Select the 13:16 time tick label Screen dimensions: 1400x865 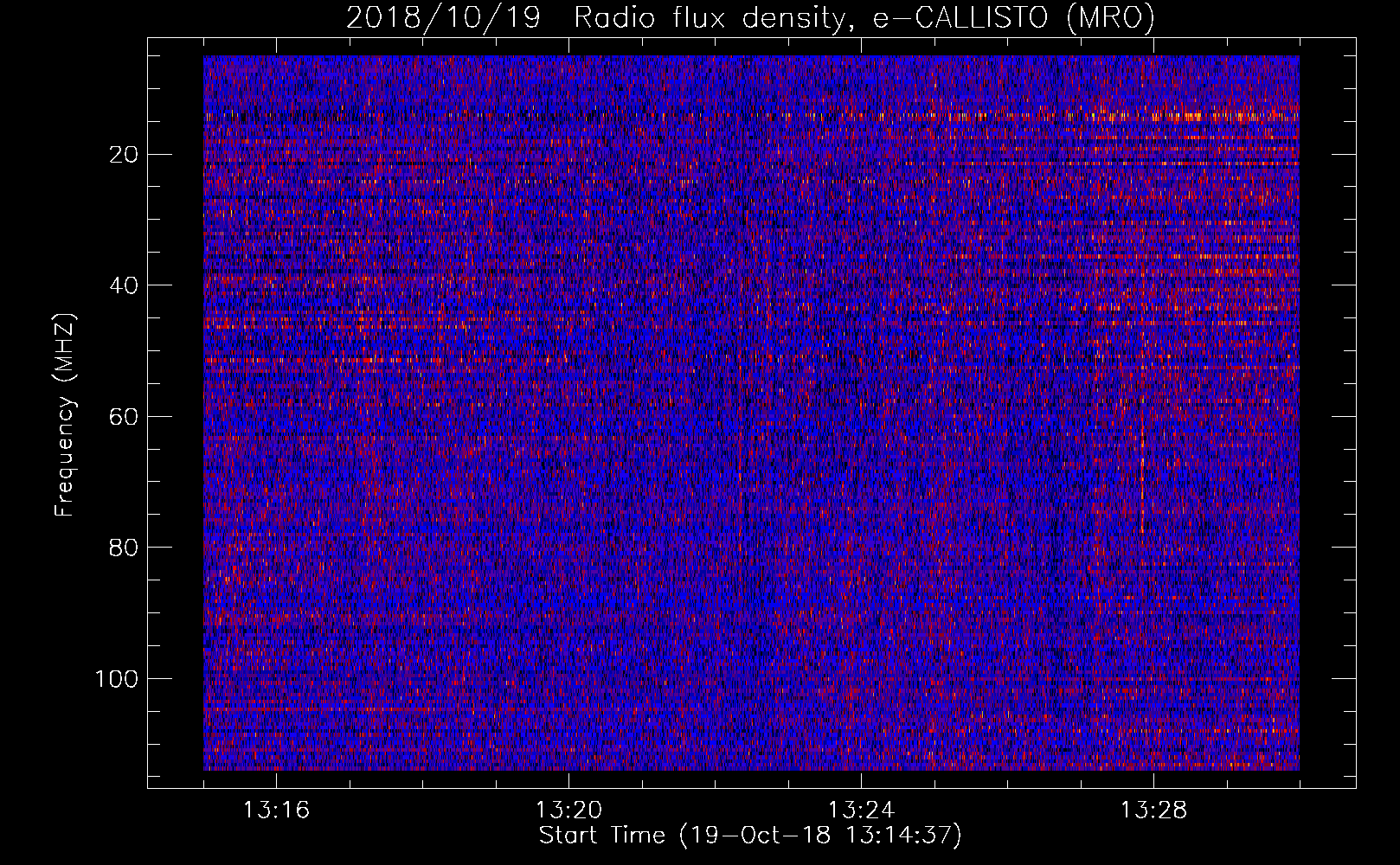(277, 811)
